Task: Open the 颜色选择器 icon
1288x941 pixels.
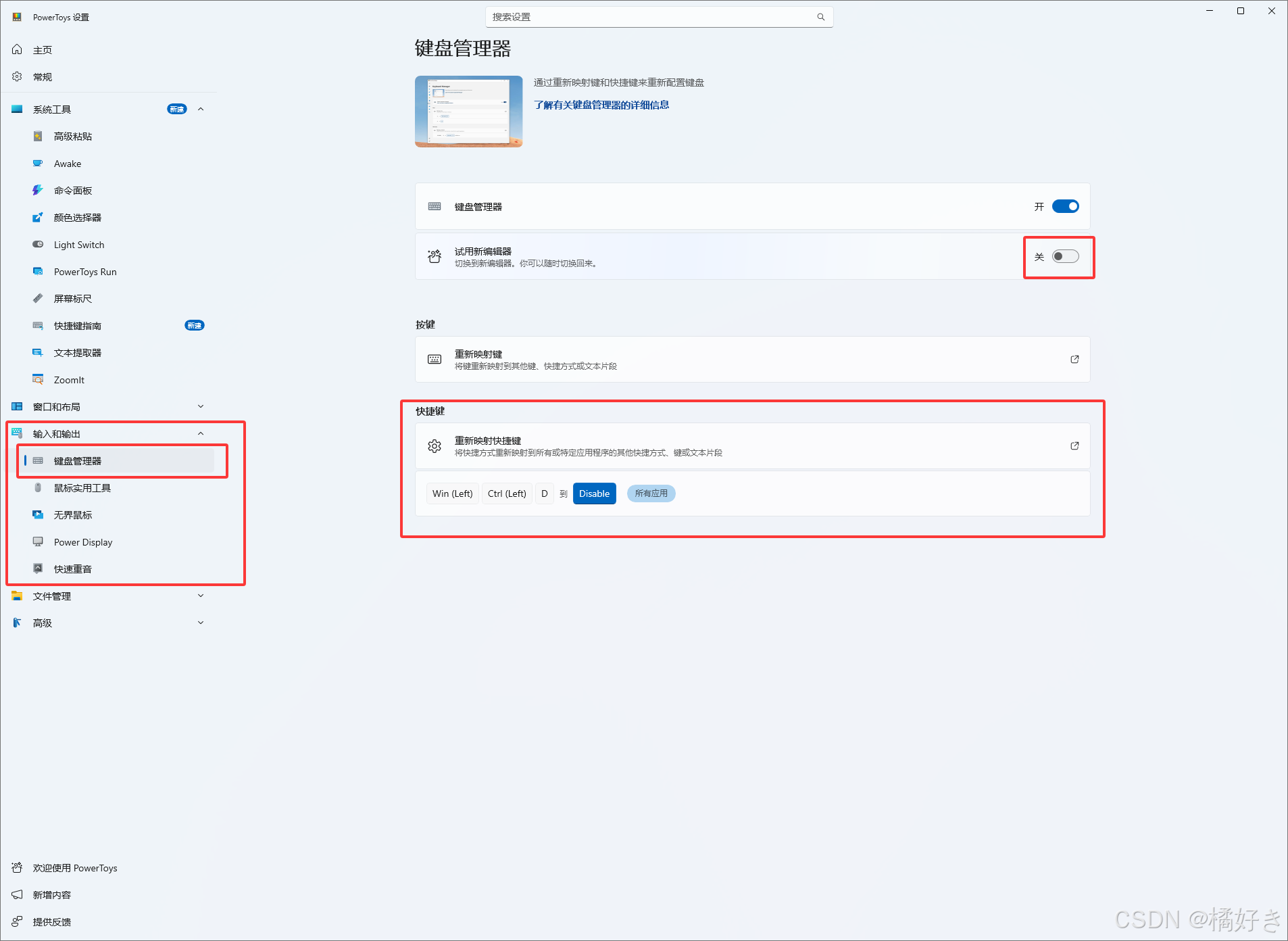Action: point(38,217)
